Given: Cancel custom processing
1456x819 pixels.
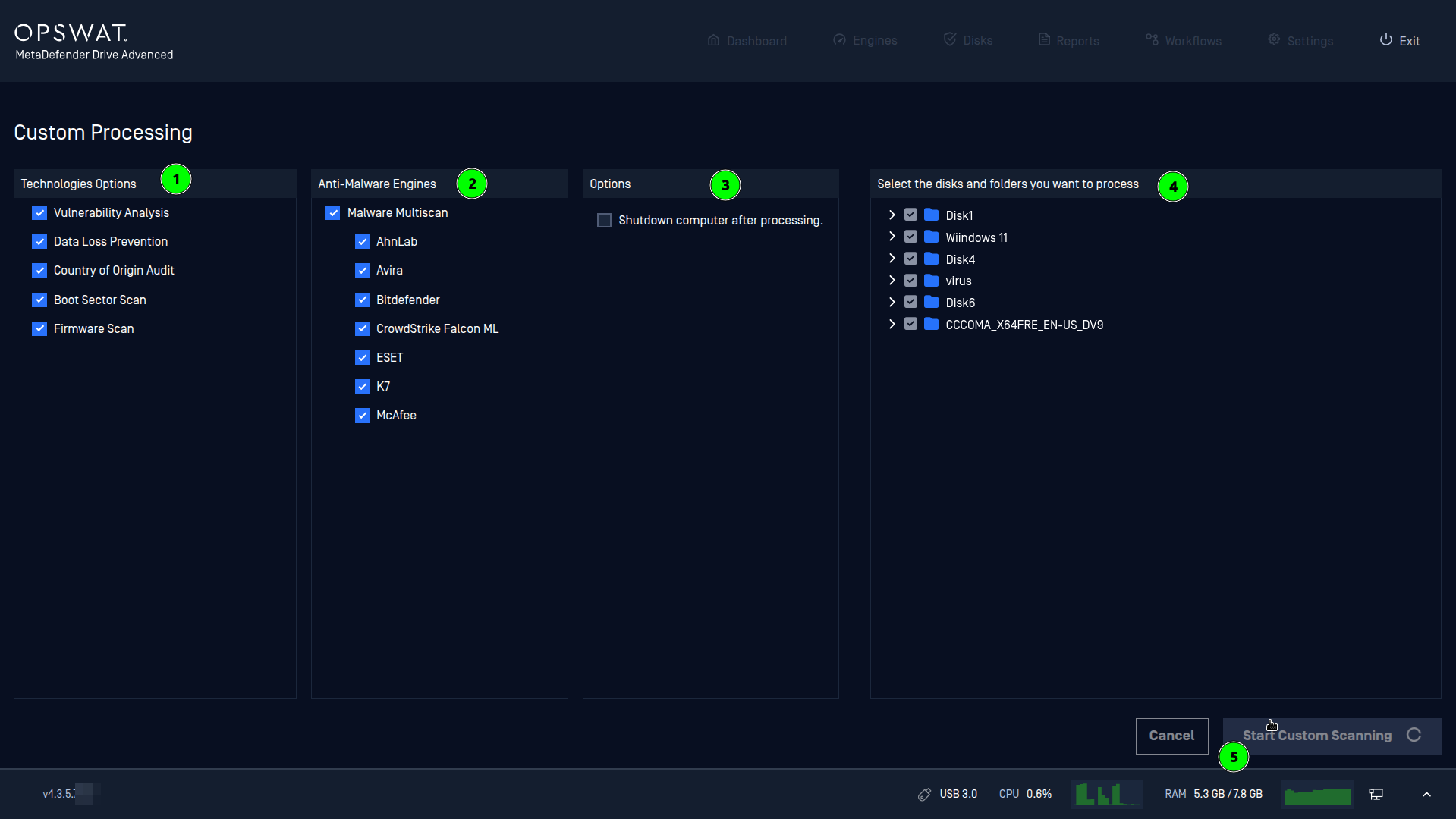Looking at the screenshot, I should coord(1171,736).
